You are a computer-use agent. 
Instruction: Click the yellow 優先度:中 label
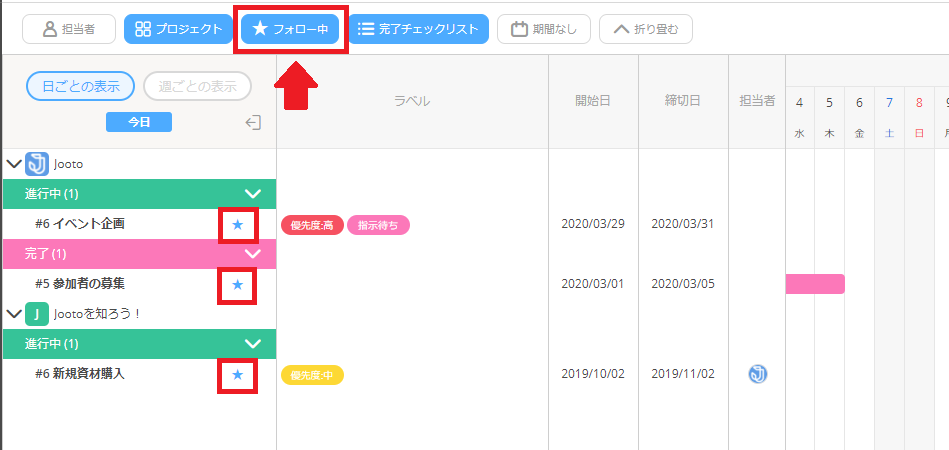point(312,375)
